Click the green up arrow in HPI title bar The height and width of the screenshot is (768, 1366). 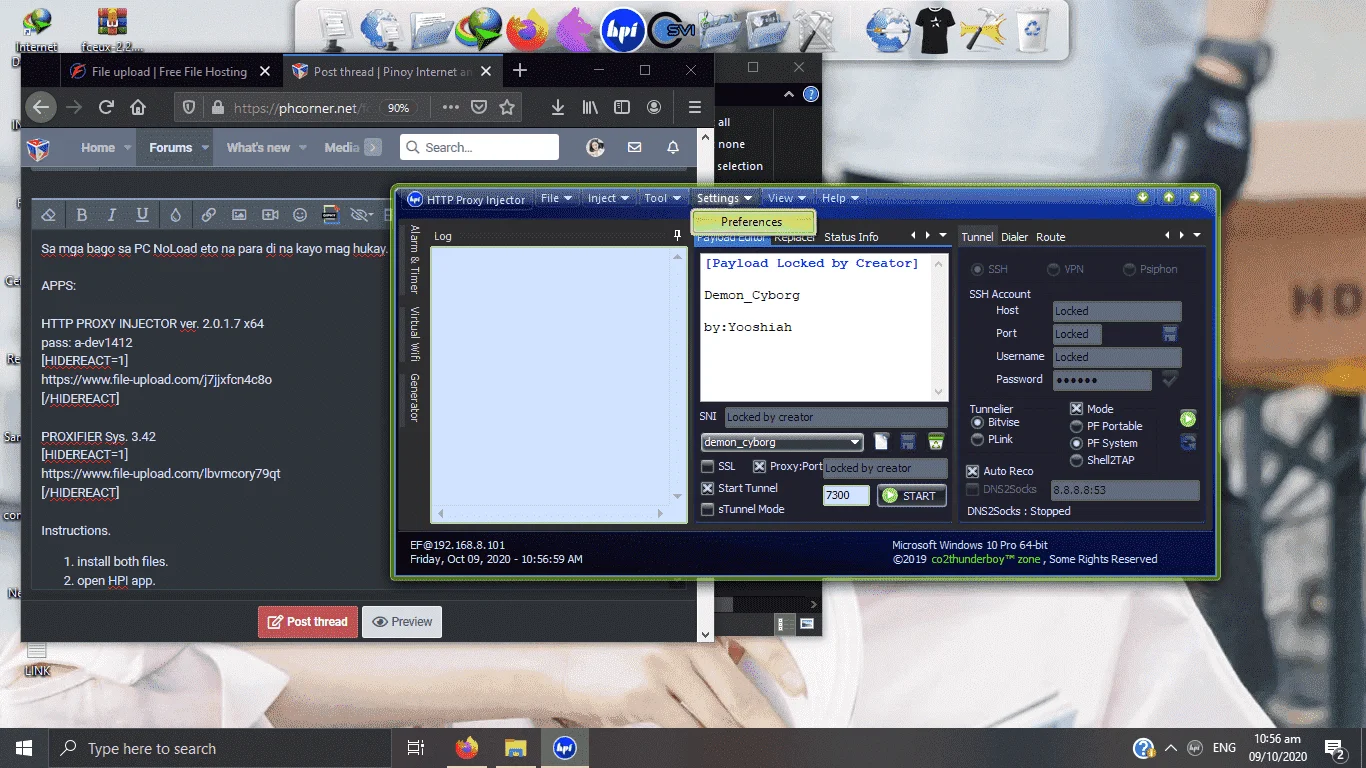point(1168,197)
